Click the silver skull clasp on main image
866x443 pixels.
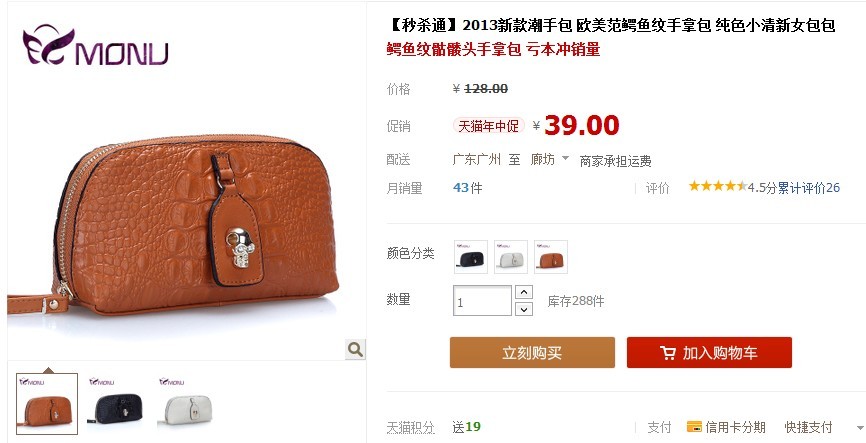tap(240, 247)
